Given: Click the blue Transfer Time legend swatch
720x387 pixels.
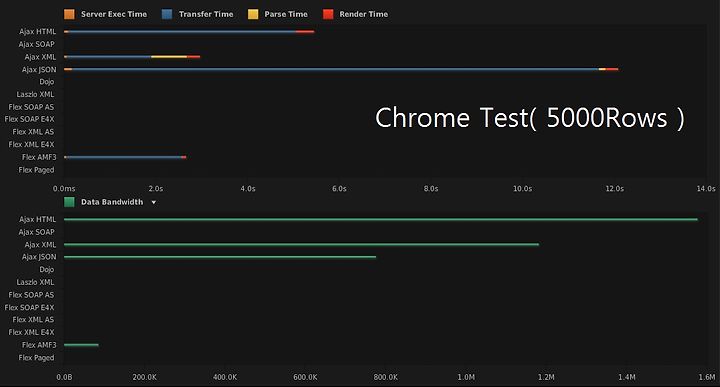Looking at the screenshot, I should coord(167,14).
